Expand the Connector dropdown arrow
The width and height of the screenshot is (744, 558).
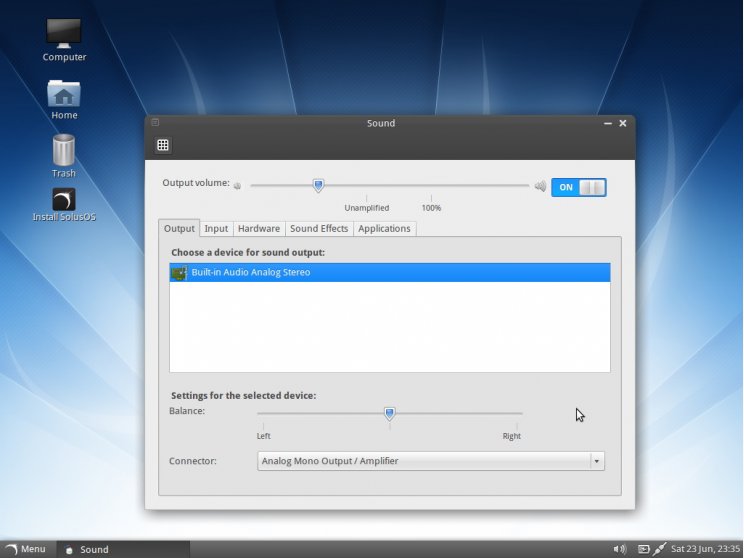click(x=597, y=461)
